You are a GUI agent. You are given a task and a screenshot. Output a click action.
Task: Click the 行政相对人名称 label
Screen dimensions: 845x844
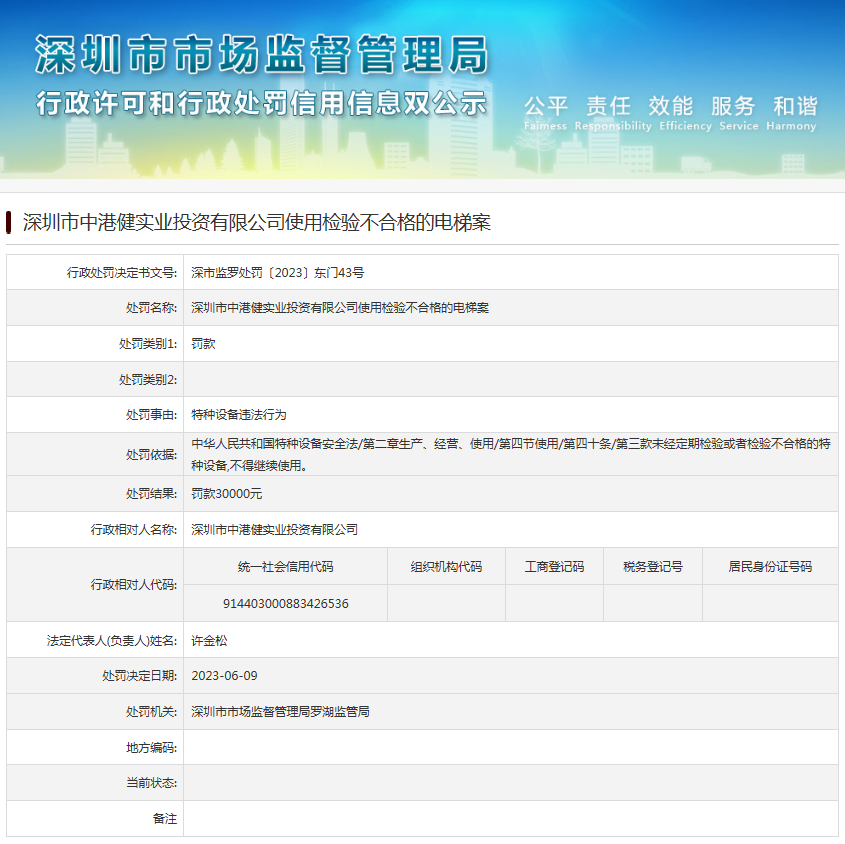point(134,530)
